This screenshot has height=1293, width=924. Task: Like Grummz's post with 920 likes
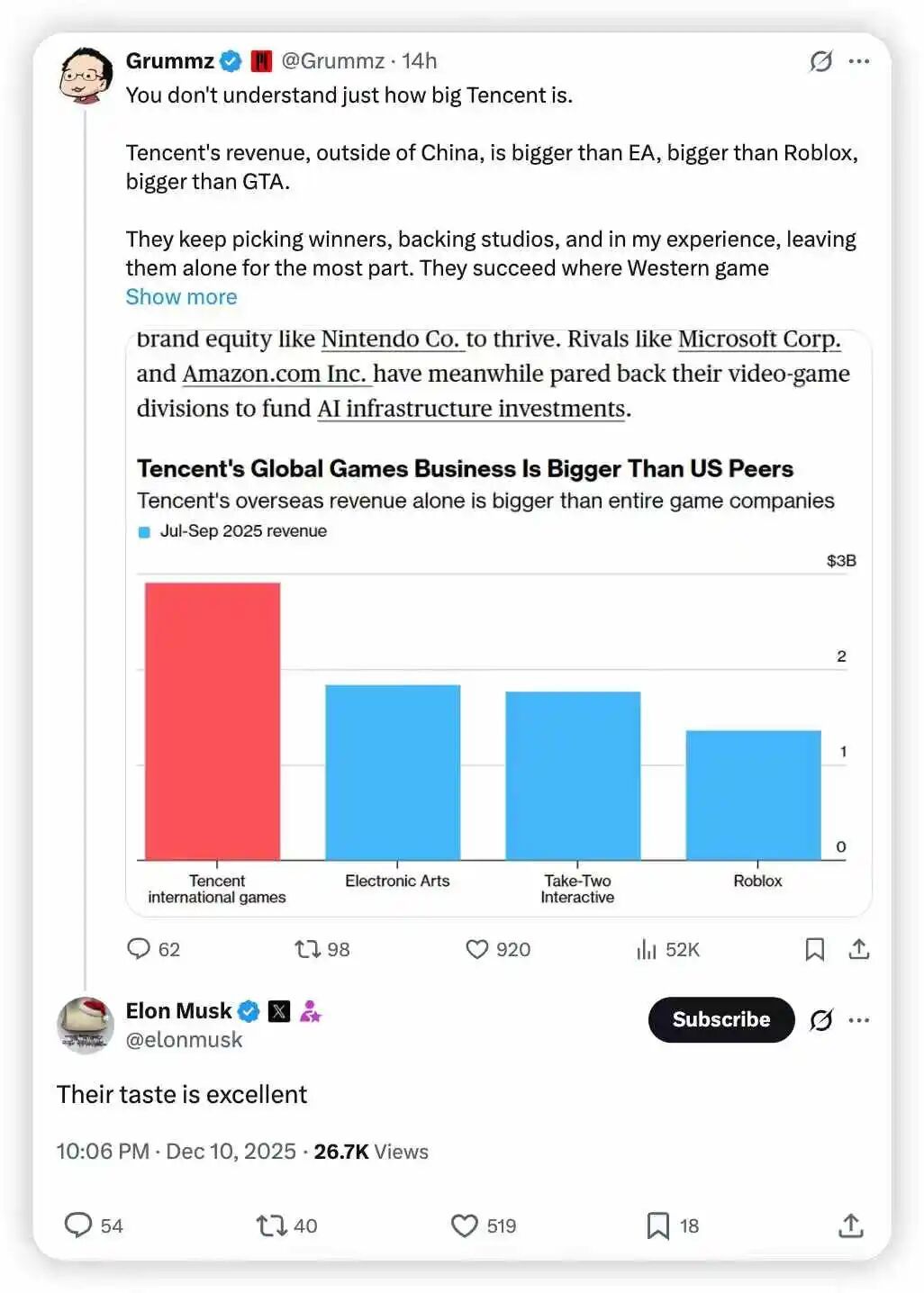point(477,949)
